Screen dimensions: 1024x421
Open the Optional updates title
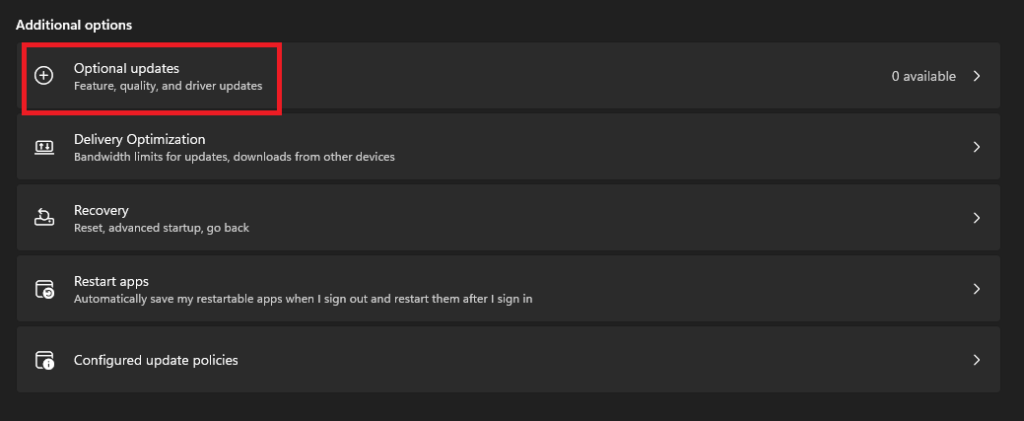pos(125,68)
